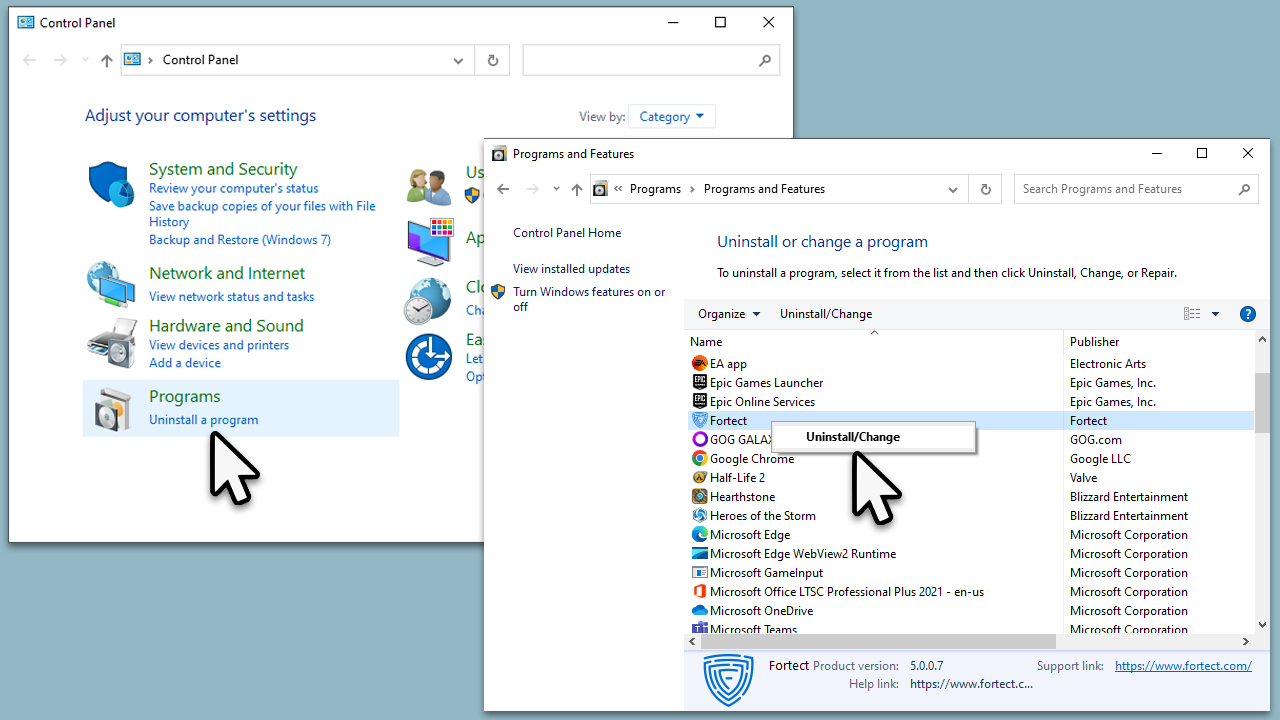Refresh the Control Panel window
The height and width of the screenshot is (720, 1280).
(x=492, y=60)
